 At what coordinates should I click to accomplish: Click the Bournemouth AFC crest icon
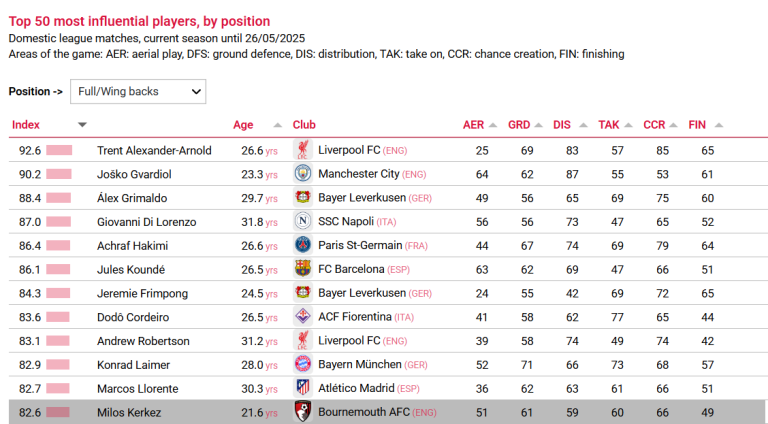click(303, 412)
